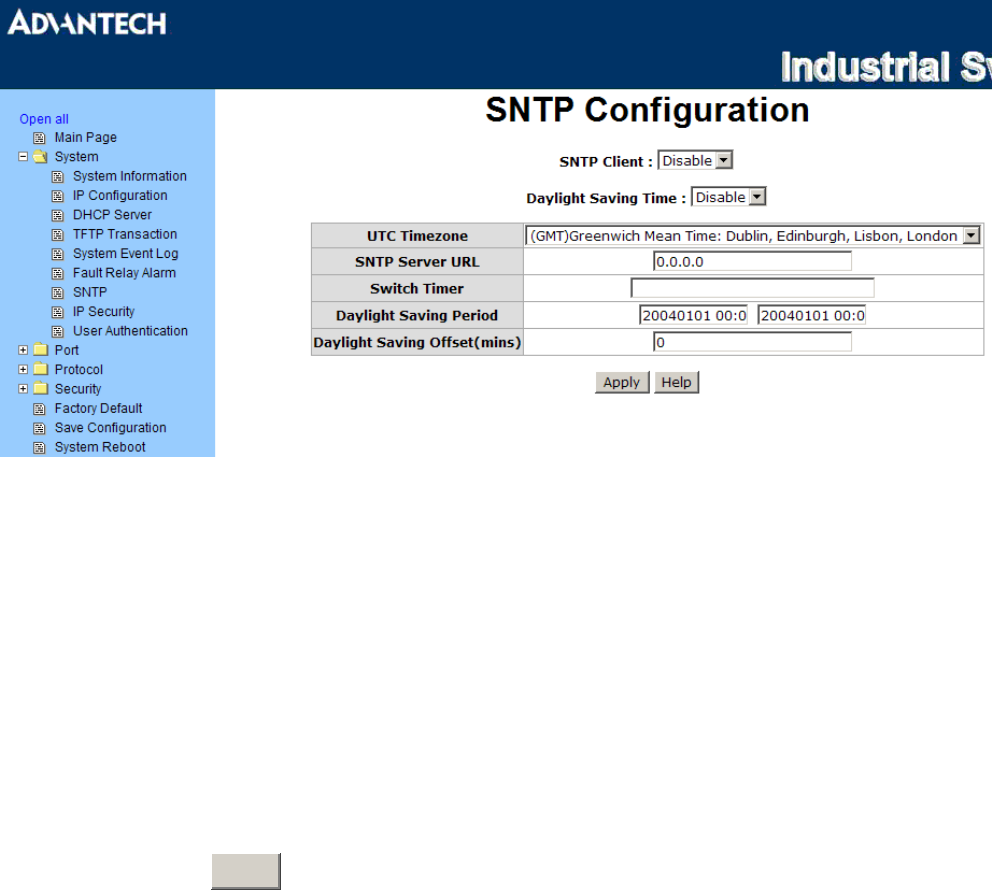Click the page icon beside System Information
The height and width of the screenshot is (890, 992).
58,177
